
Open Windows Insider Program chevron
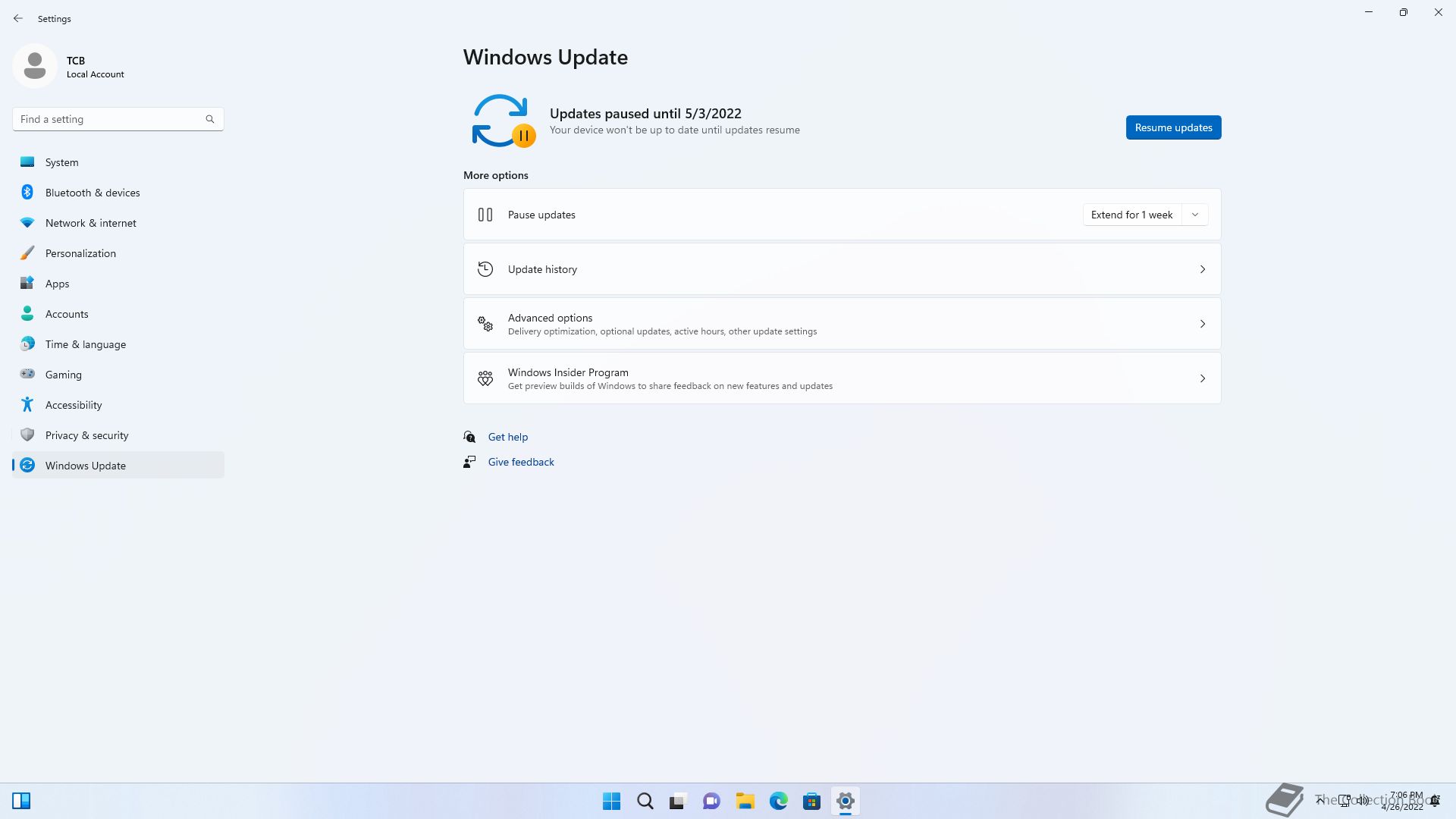[1203, 378]
